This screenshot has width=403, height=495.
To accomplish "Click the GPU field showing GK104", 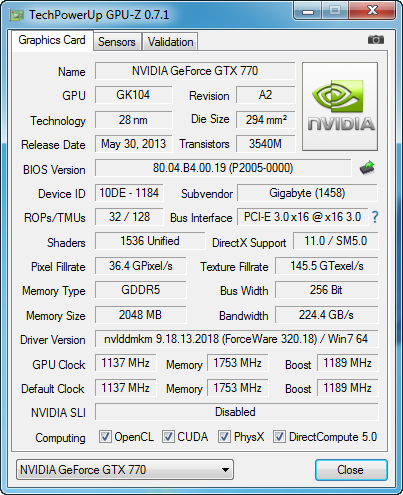I will click(x=133, y=95).
